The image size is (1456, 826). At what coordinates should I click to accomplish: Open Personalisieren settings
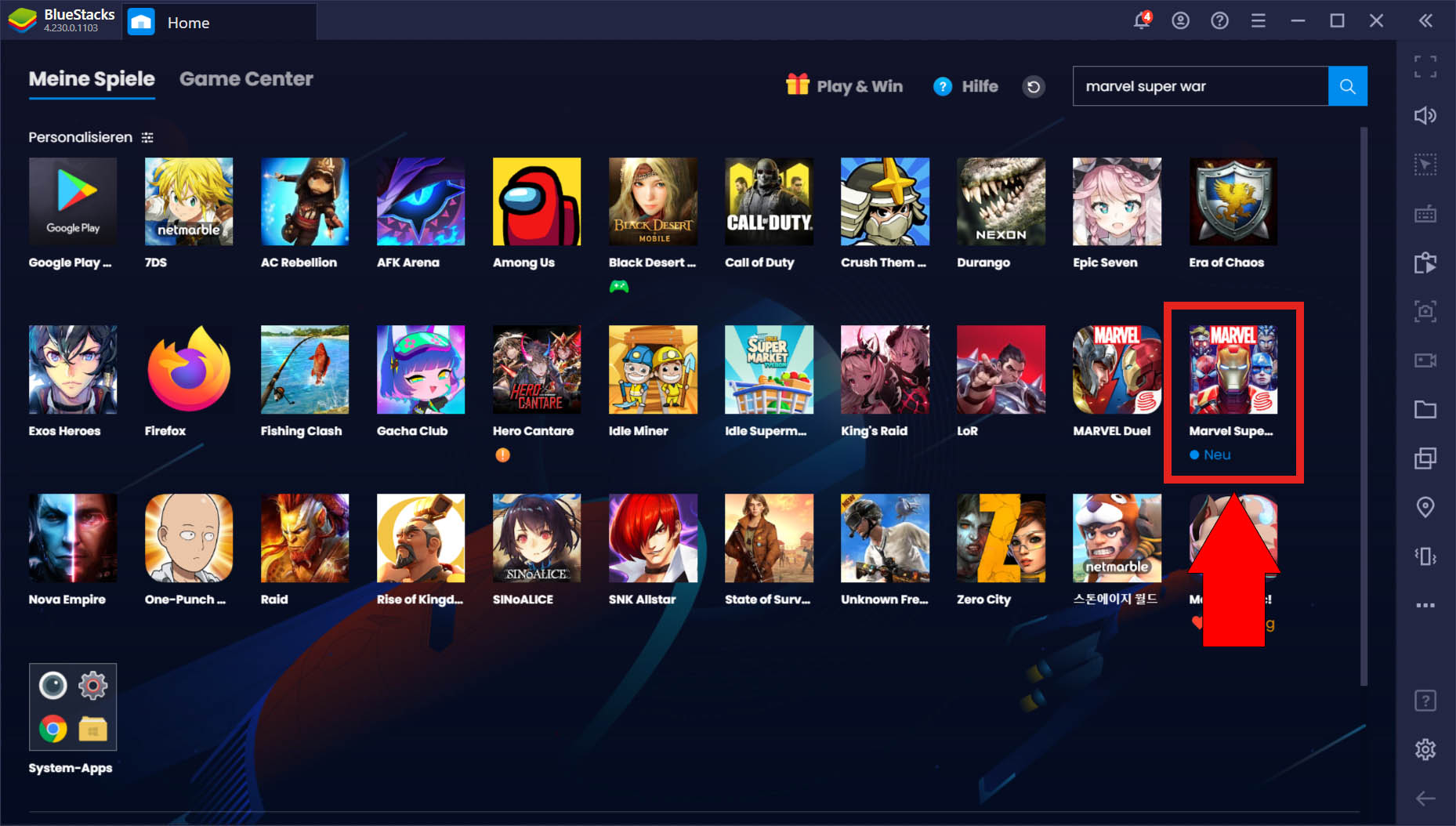(x=91, y=137)
